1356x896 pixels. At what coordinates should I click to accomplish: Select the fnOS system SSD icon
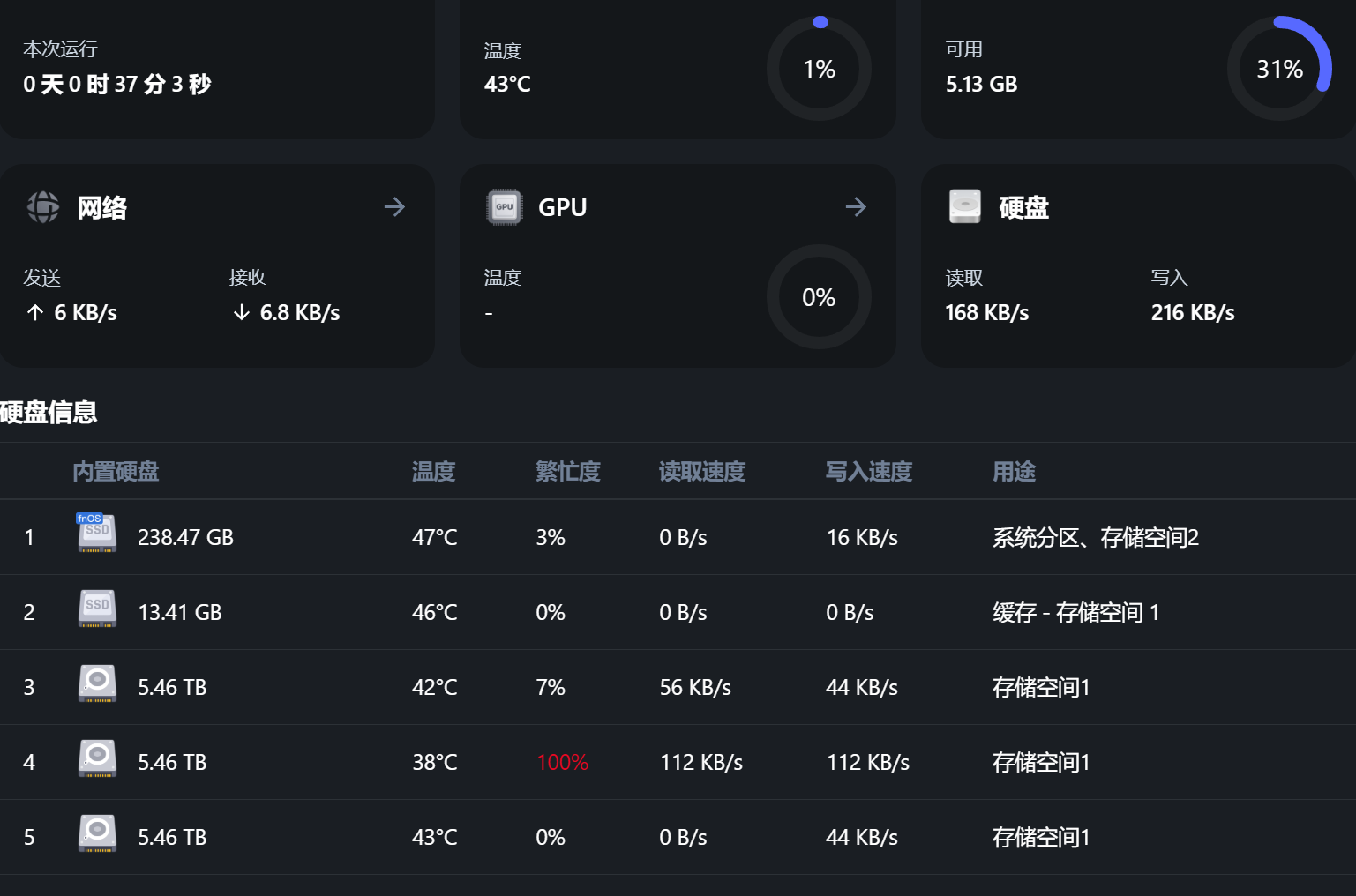97,534
